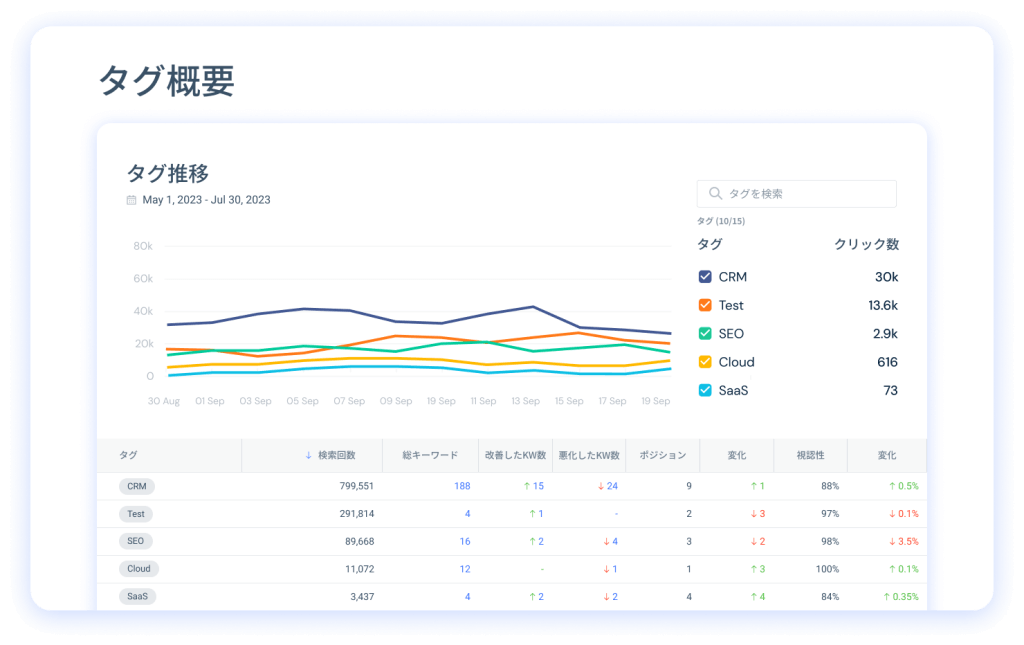Open the May 1 - Jul 30 date range
This screenshot has width=1024, height=645.
pyautogui.click(x=206, y=200)
